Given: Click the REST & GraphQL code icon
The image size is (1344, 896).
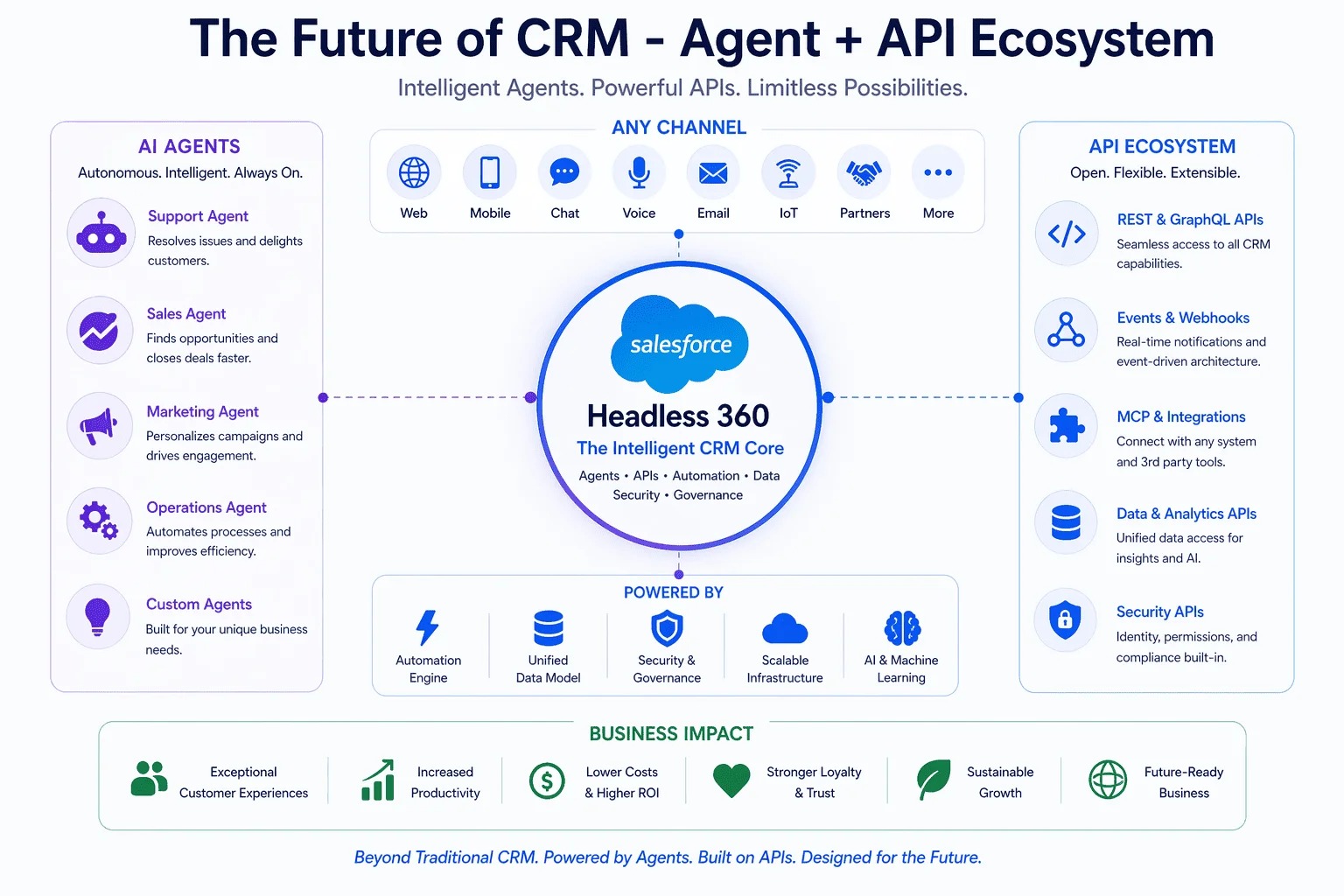Looking at the screenshot, I should [1067, 234].
